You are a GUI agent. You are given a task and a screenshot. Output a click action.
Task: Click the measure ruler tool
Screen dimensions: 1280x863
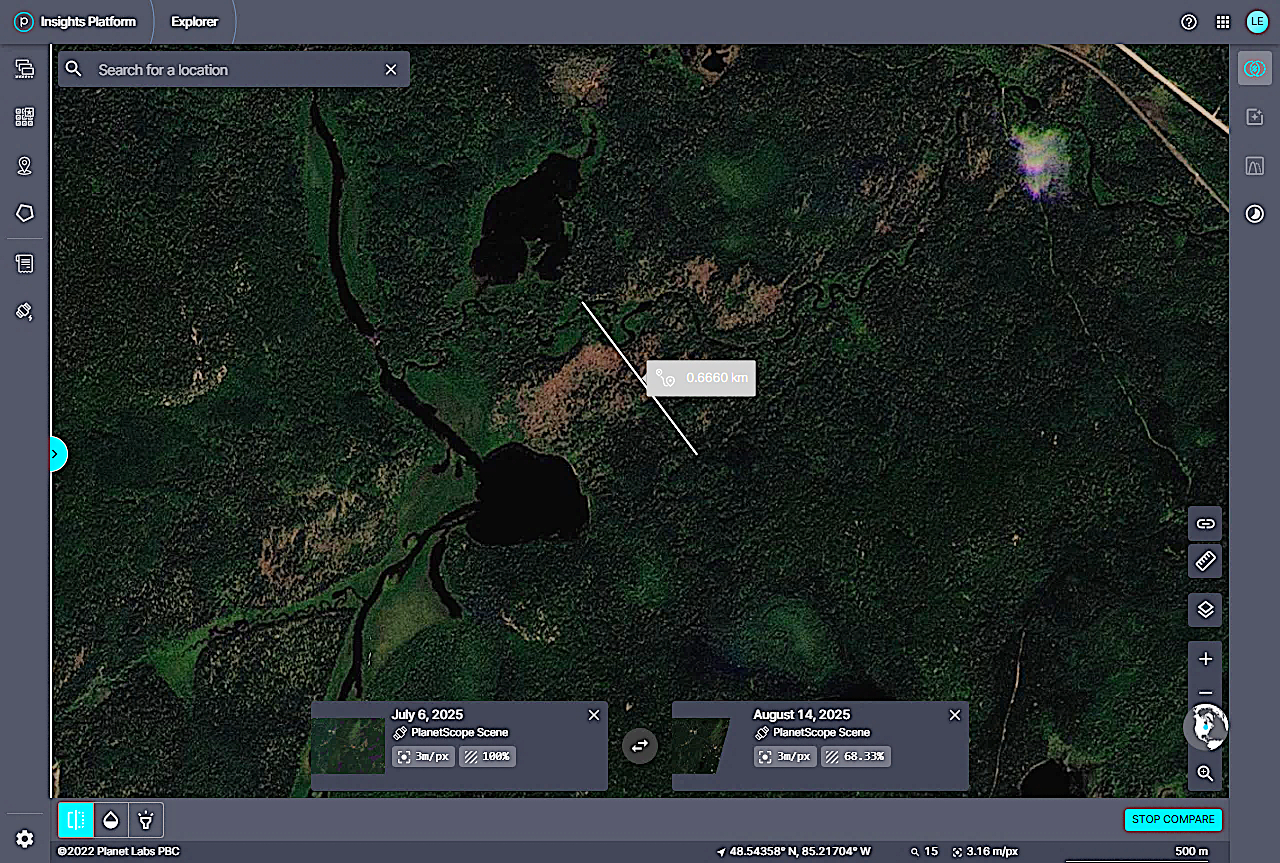[x=1205, y=561]
